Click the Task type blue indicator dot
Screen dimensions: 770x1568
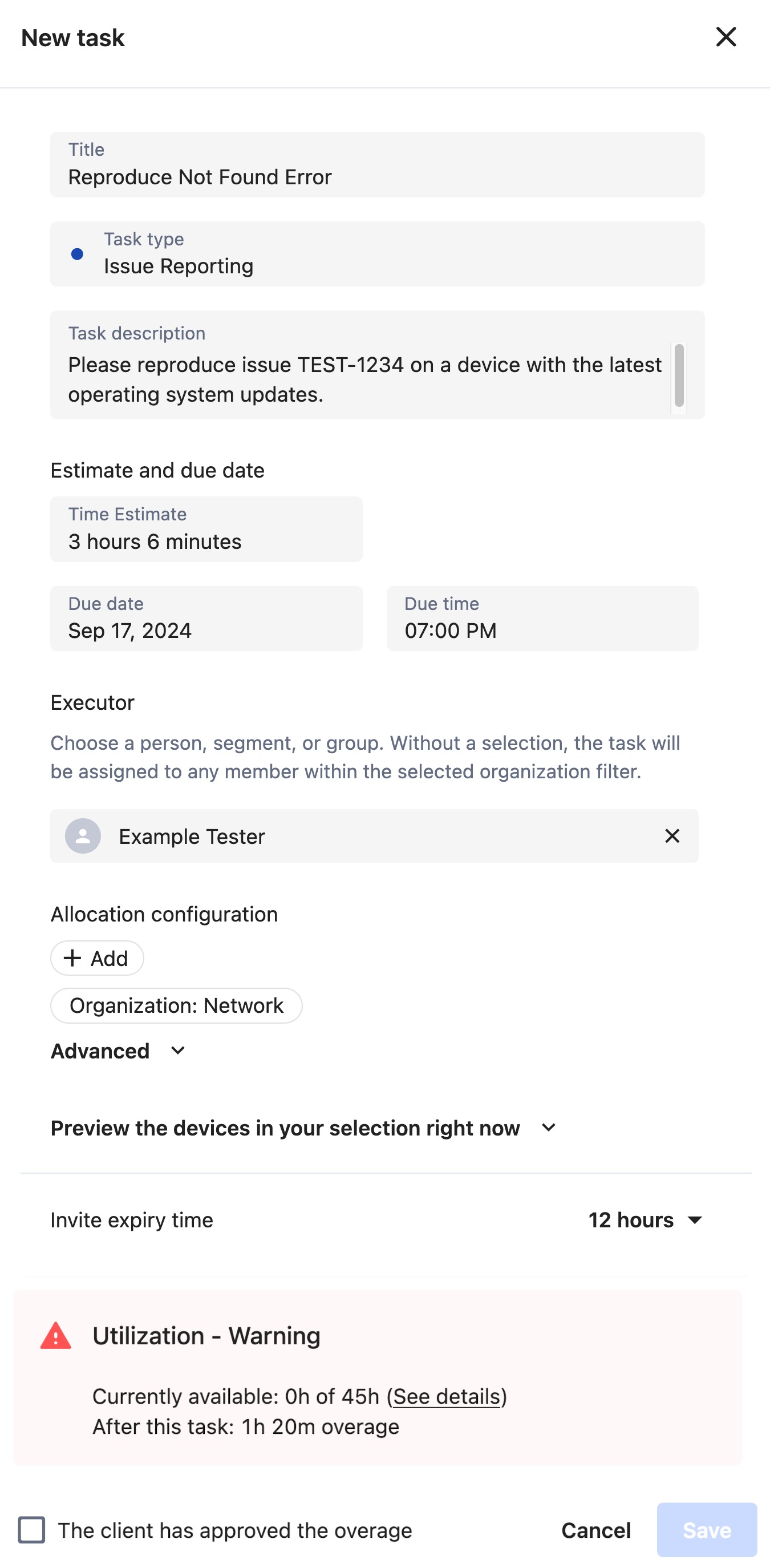click(x=78, y=254)
